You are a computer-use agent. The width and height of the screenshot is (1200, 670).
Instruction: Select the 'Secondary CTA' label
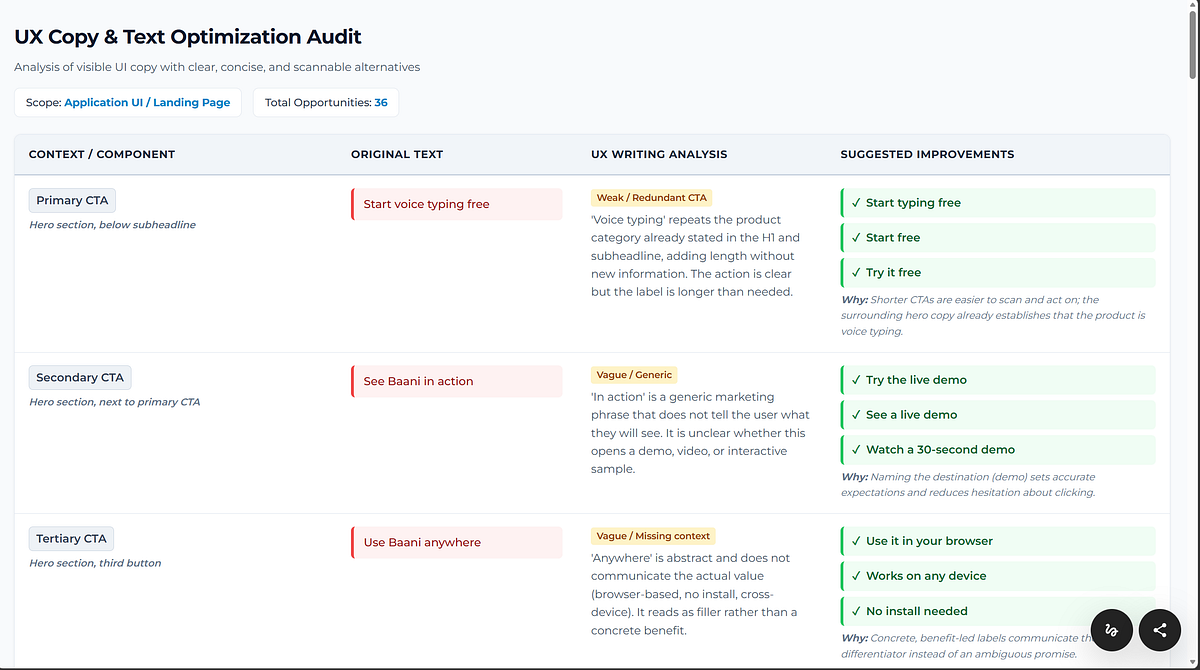tap(80, 377)
